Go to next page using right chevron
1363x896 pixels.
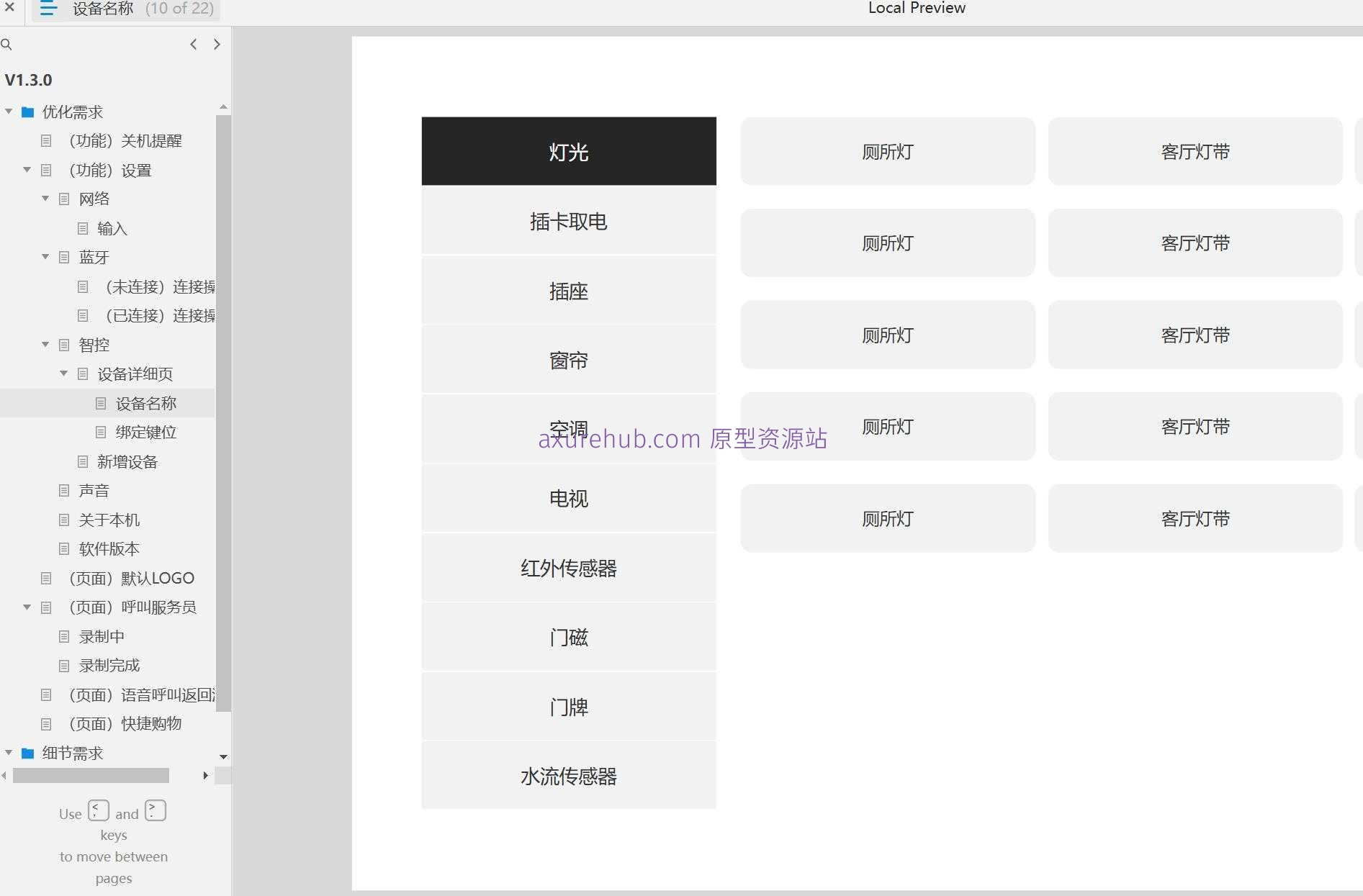(217, 45)
